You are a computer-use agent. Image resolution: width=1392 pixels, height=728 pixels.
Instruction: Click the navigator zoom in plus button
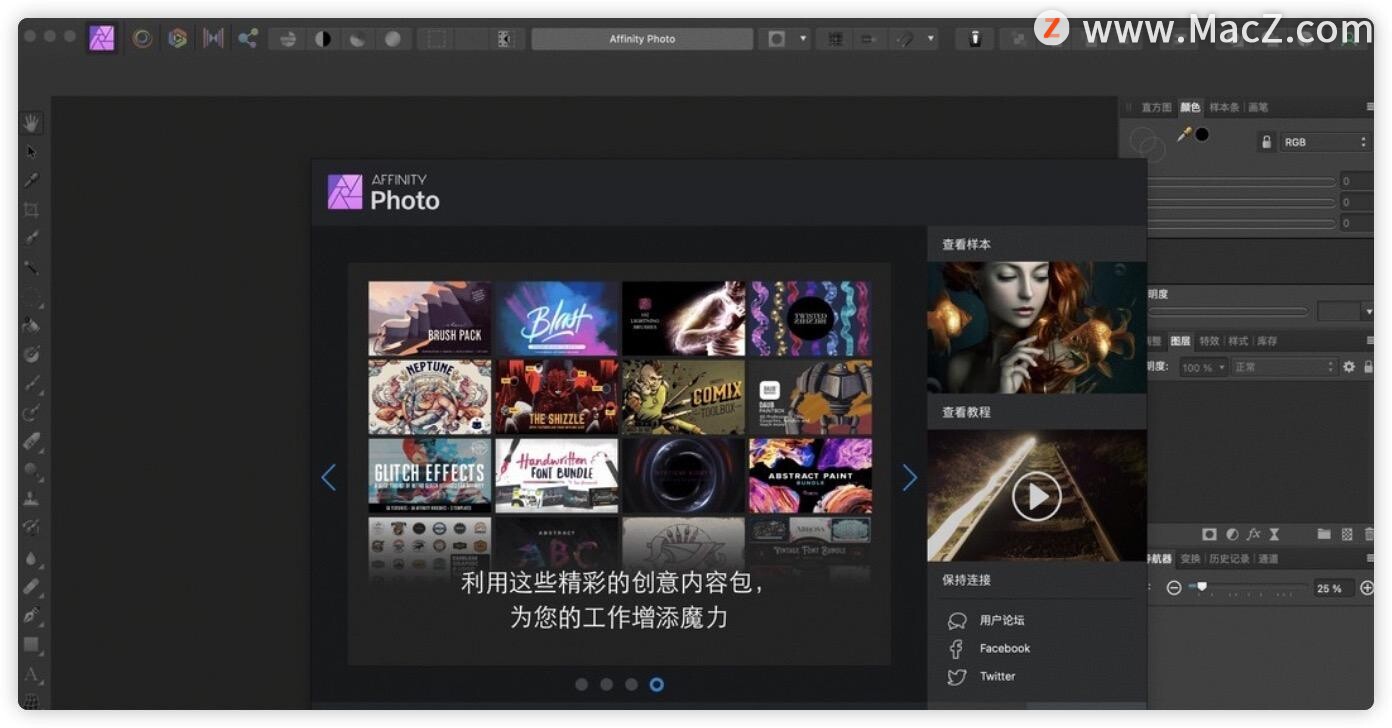click(1366, 588)
